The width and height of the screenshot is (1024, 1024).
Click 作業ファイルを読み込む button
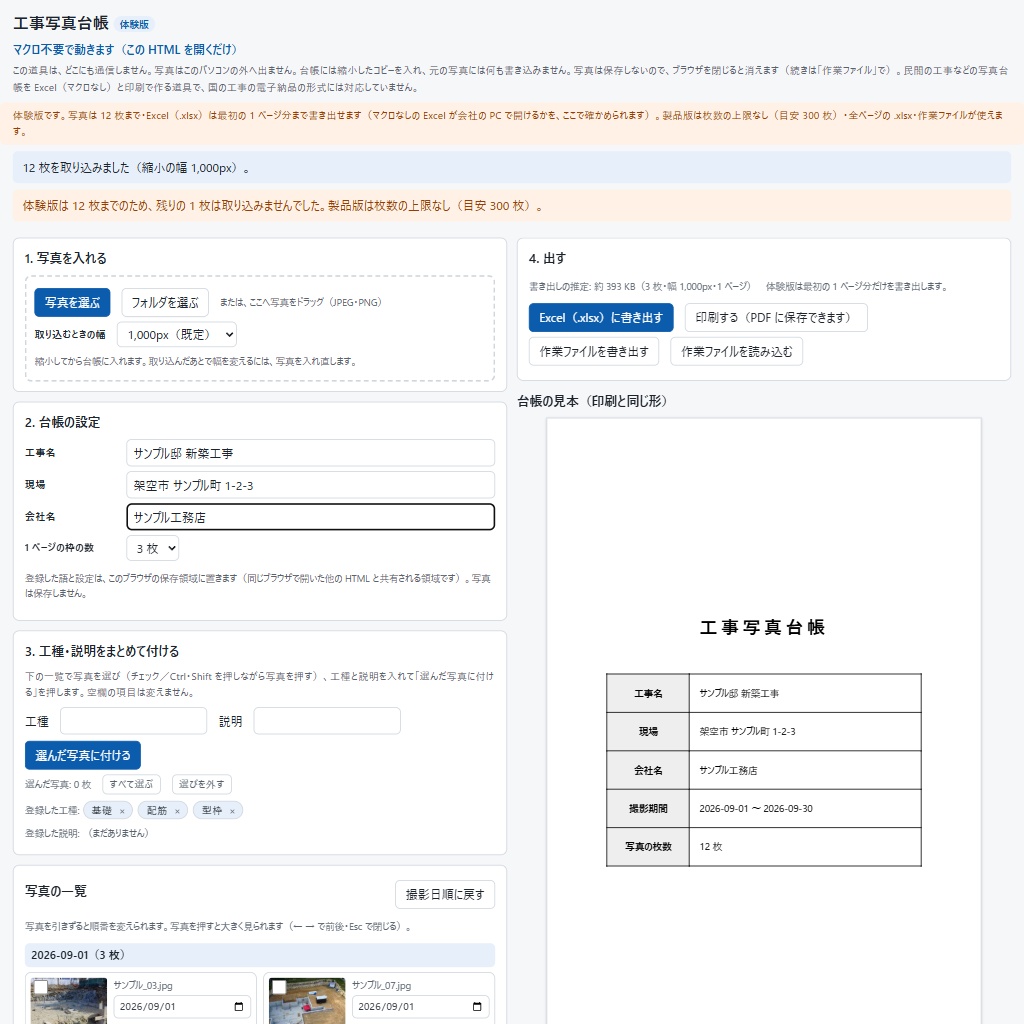point(736,351)
